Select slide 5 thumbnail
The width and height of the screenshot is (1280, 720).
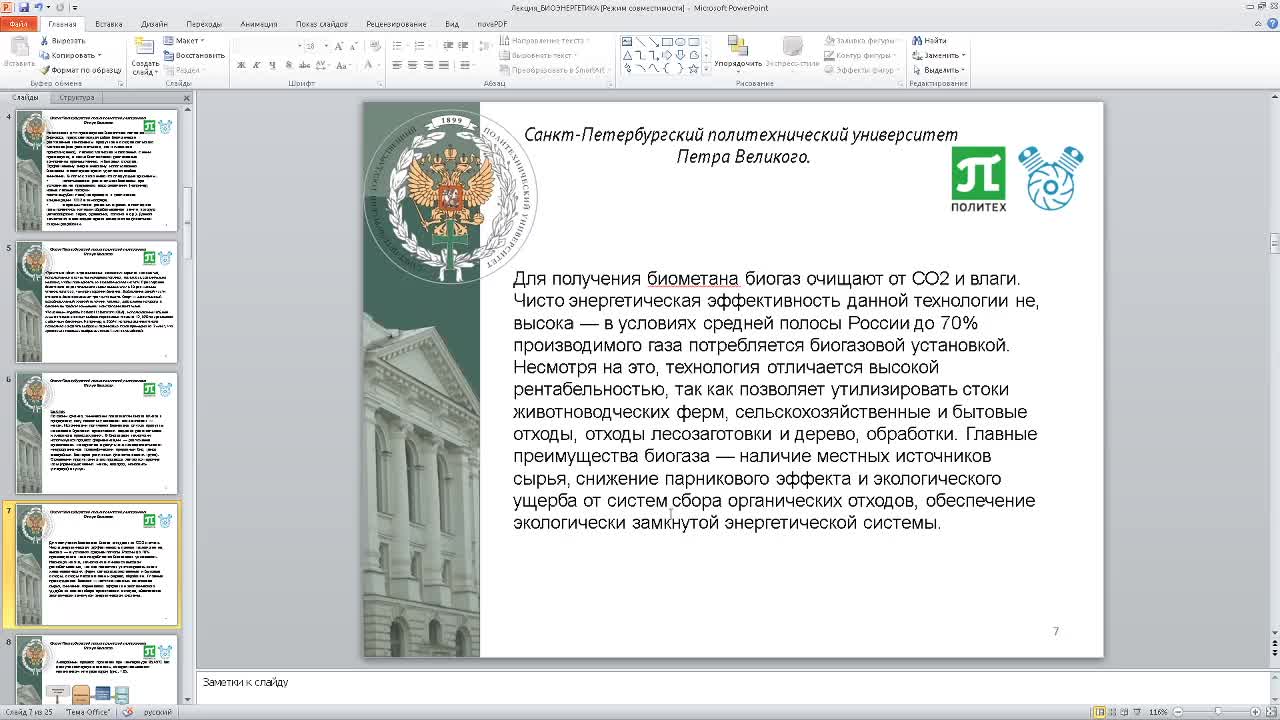coord(96,302)
